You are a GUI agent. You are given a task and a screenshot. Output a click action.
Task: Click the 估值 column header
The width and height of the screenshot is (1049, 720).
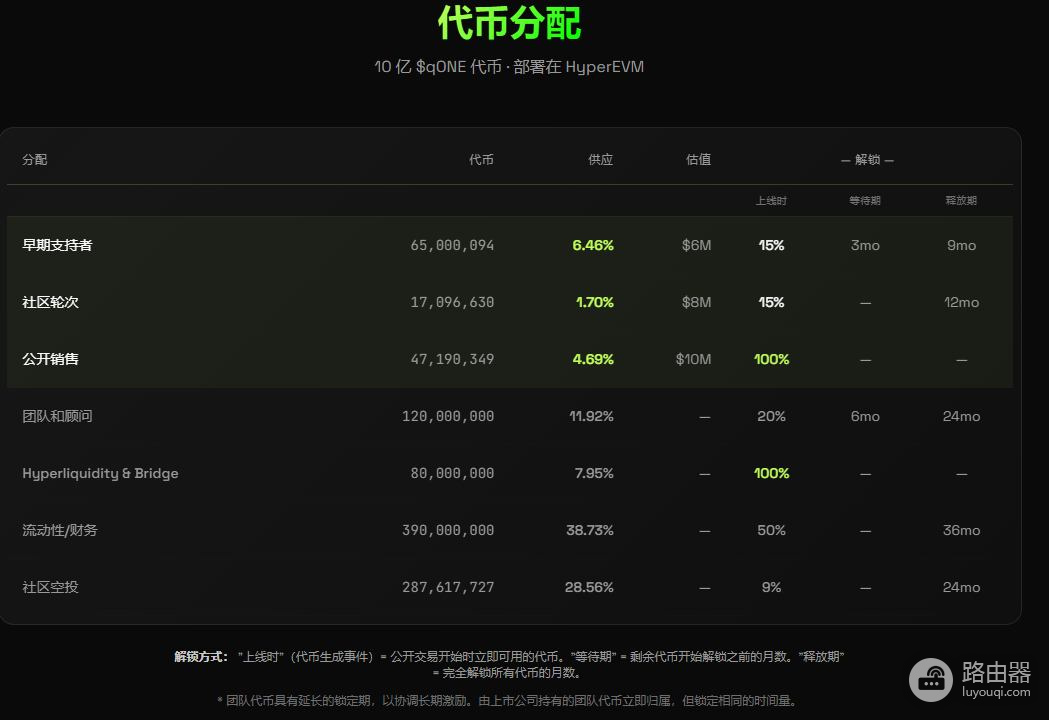698,159
